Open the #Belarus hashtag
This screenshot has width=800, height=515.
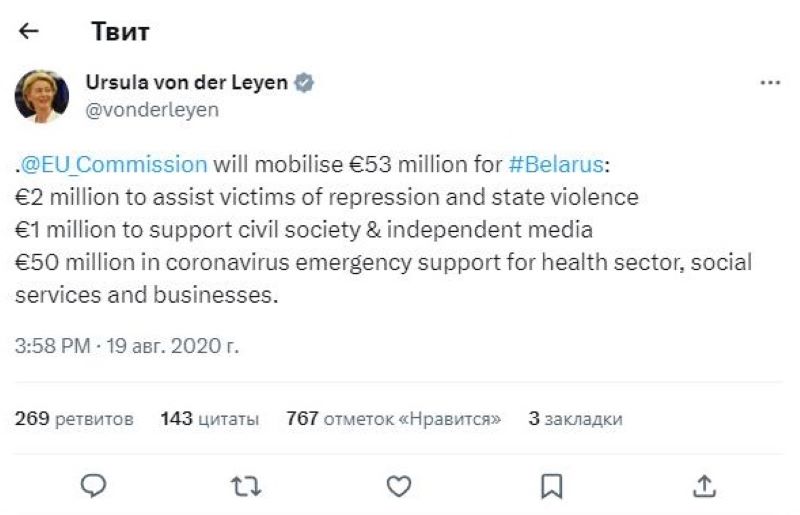(555, 165)
